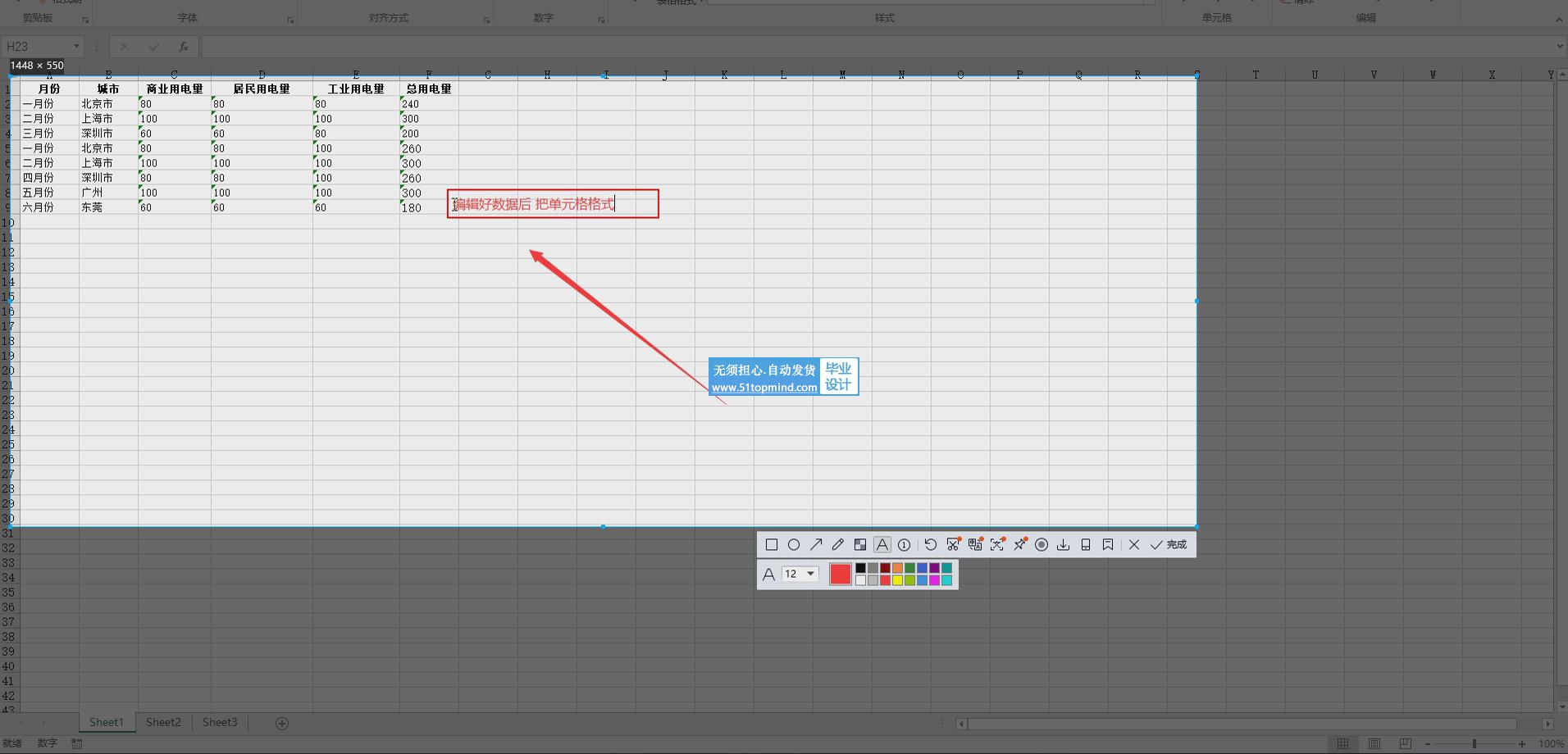The height and width of the screenshot is (754, 1568).
Task: Toggle the text annotation tool
Action: coord(882,545)
